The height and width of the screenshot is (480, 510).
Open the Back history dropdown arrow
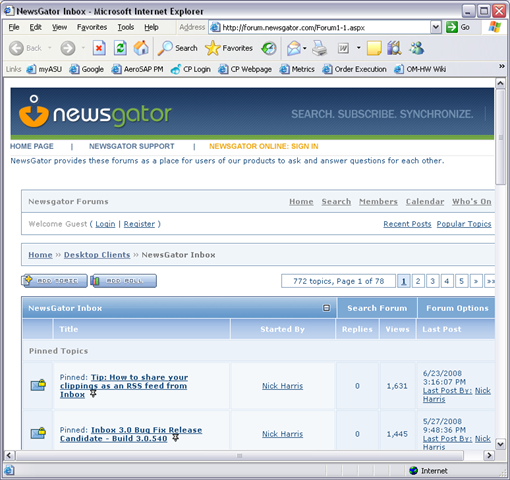pyautogui.click(x=50, y=48)
